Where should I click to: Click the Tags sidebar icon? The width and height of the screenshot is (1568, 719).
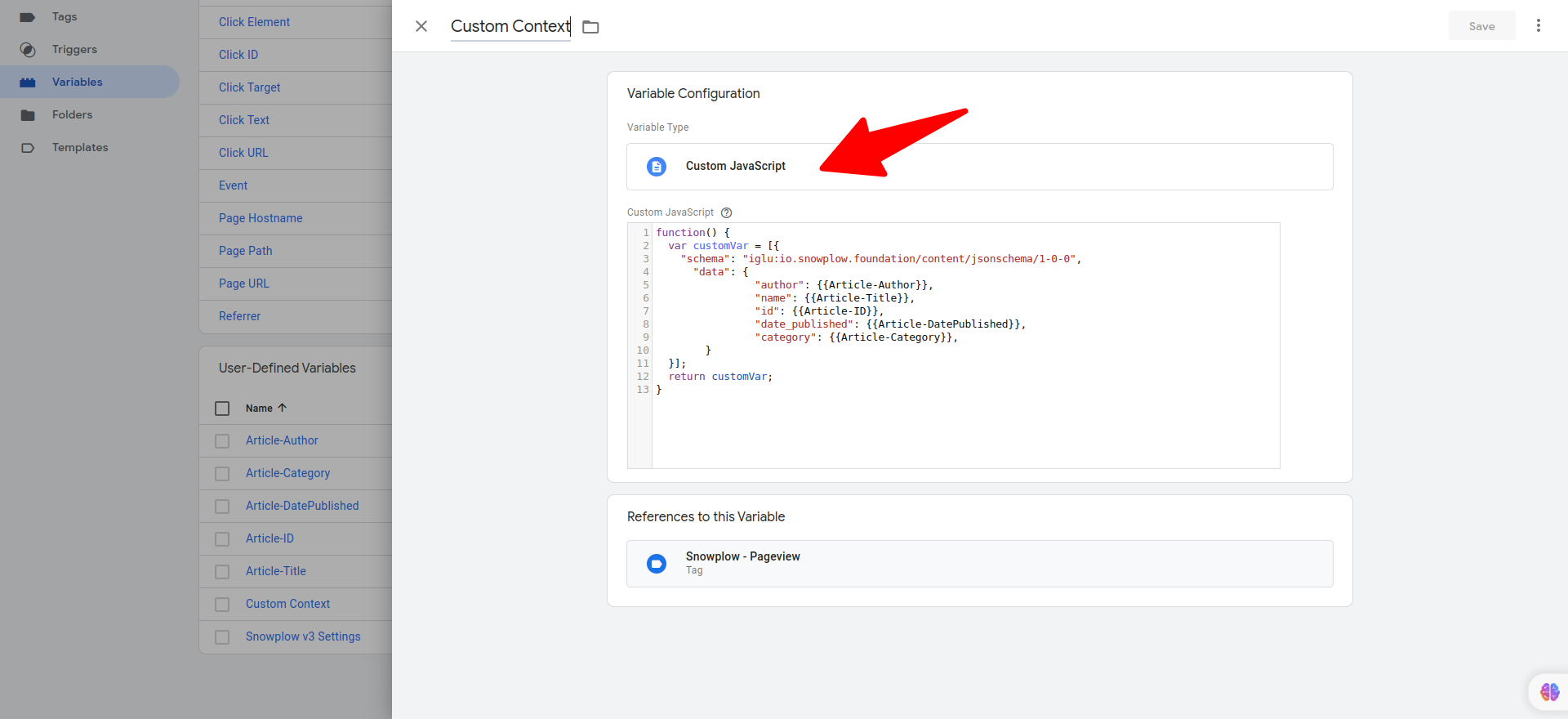tap(28, 17)
